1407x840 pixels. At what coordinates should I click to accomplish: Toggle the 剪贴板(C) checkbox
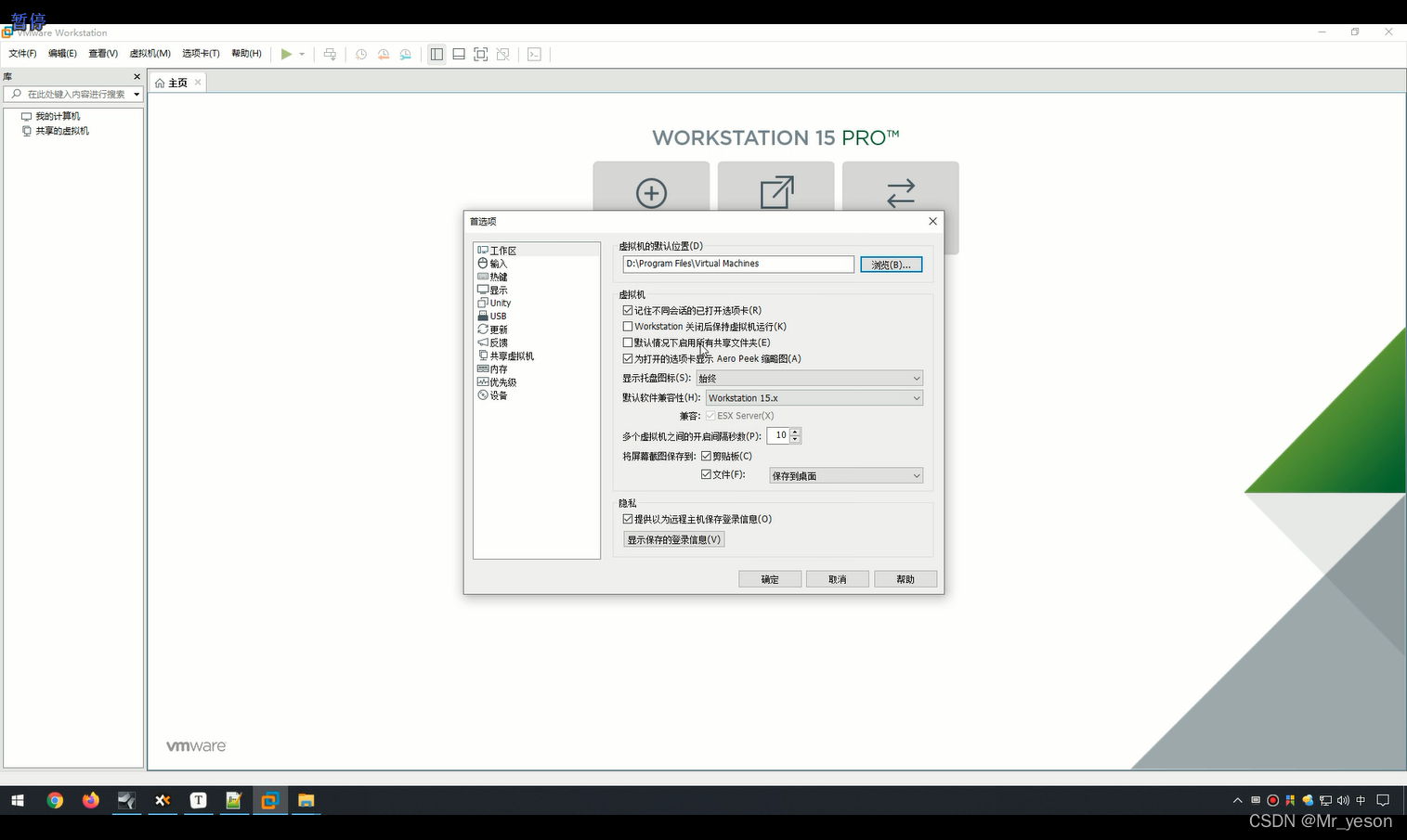tap(706, 456)
